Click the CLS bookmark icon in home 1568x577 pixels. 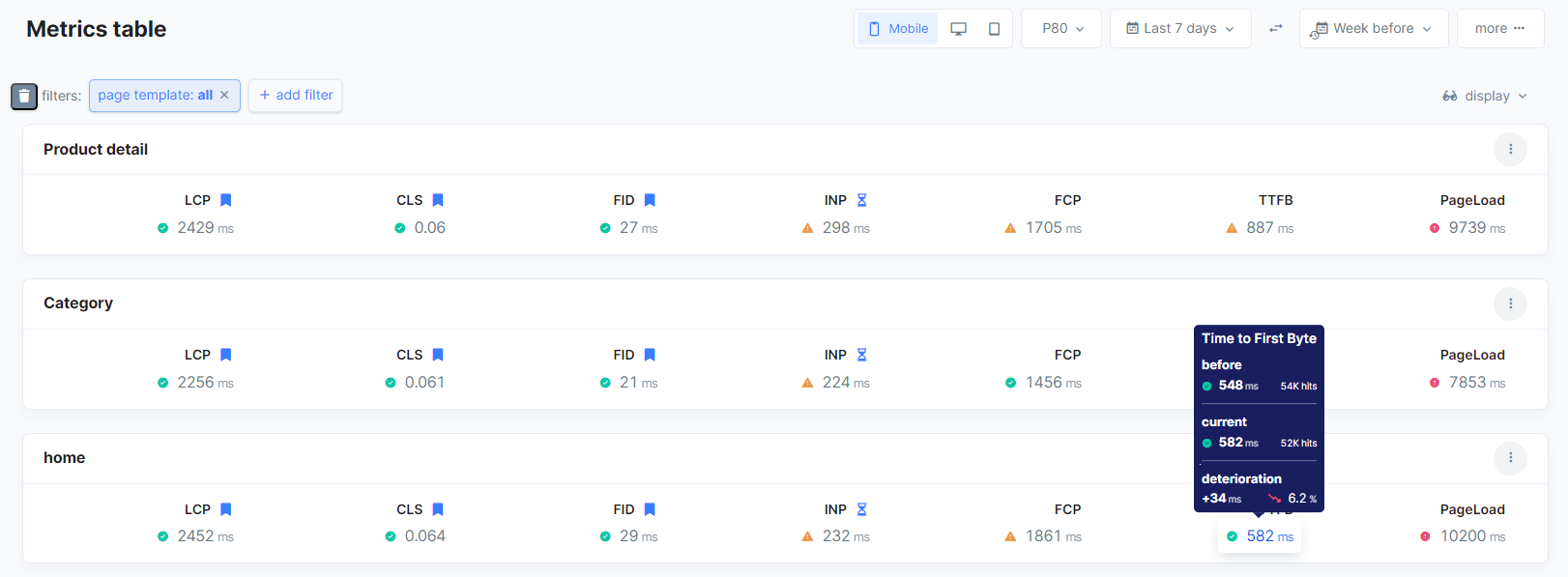pyautogui.click(x=438, y=509)
